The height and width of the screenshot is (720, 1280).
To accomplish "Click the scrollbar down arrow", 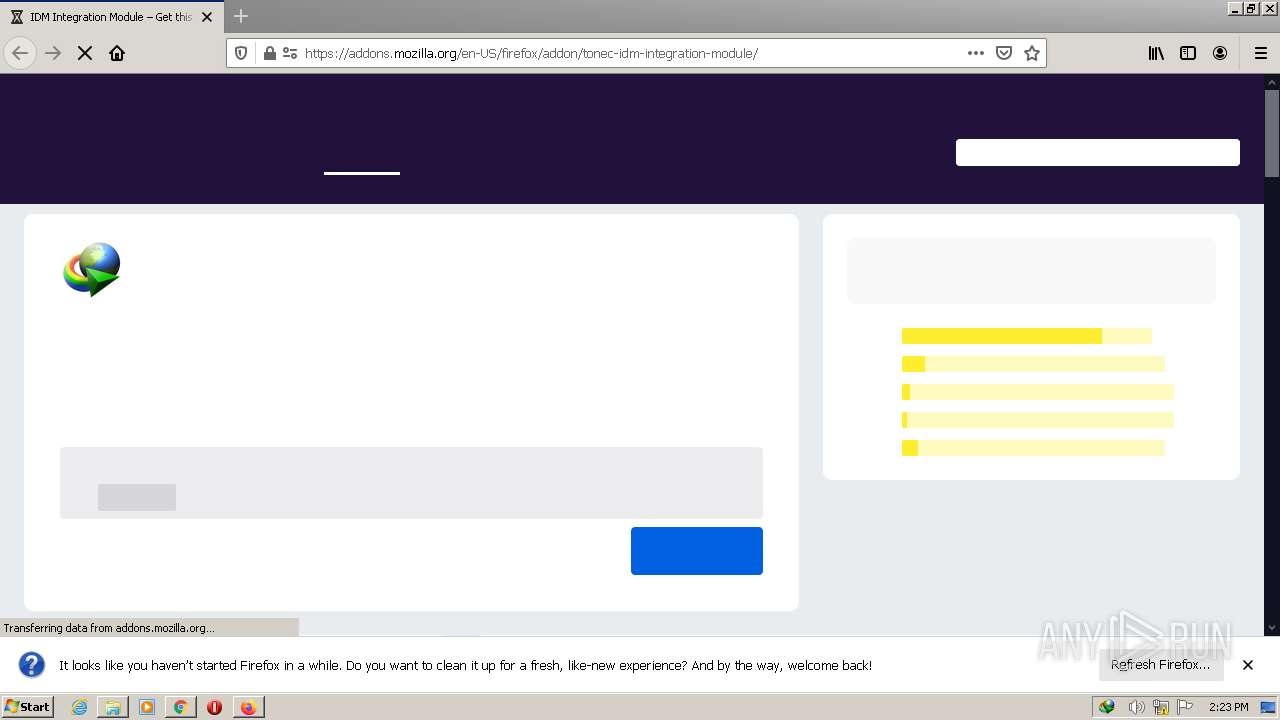I will 1272,628.
